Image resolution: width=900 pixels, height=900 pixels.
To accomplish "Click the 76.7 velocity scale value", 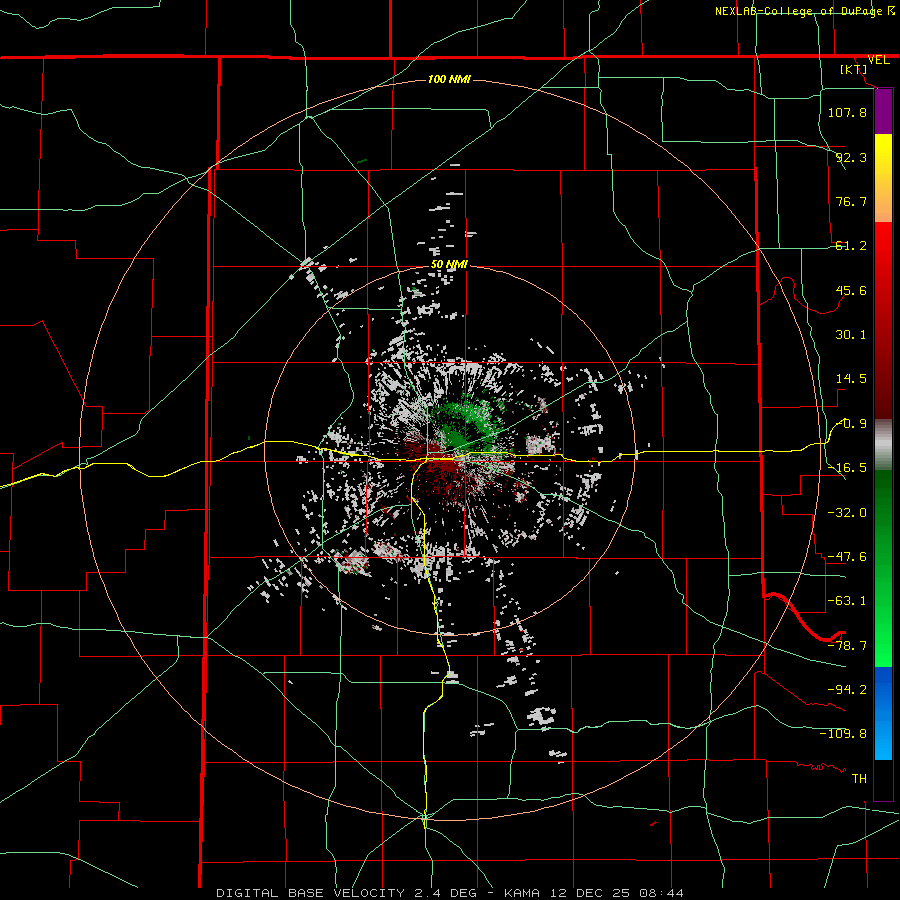I will tap(851, 201).
